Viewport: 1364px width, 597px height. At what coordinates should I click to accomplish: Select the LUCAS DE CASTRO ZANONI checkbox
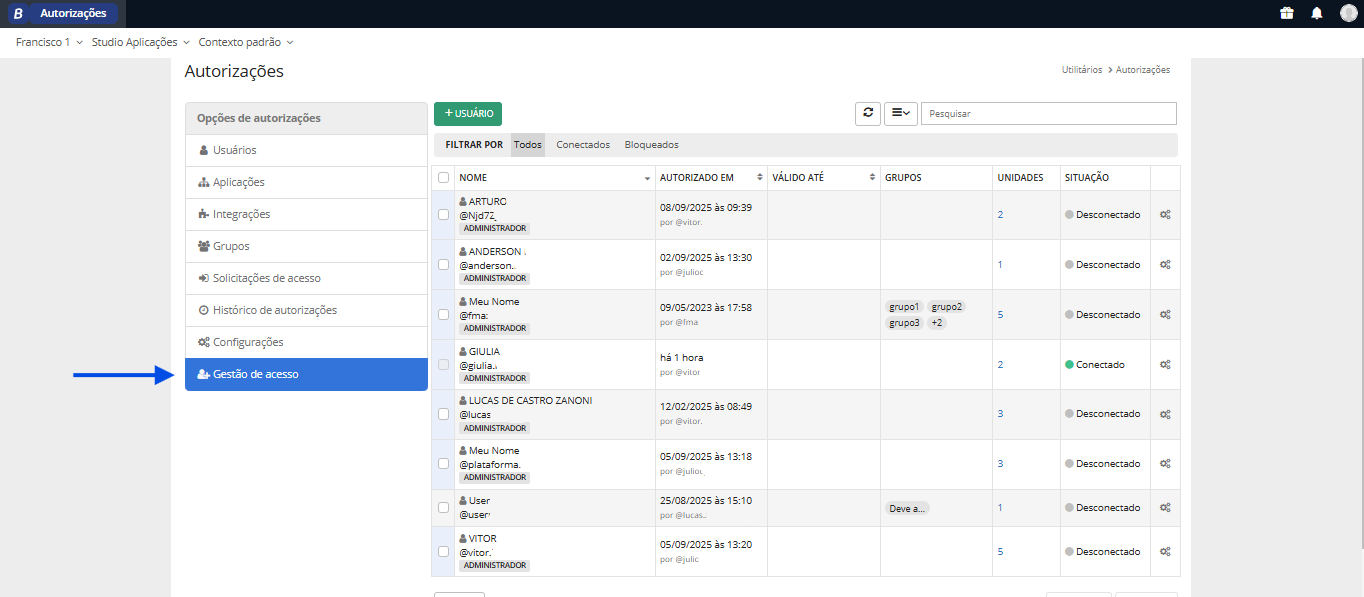444,414
